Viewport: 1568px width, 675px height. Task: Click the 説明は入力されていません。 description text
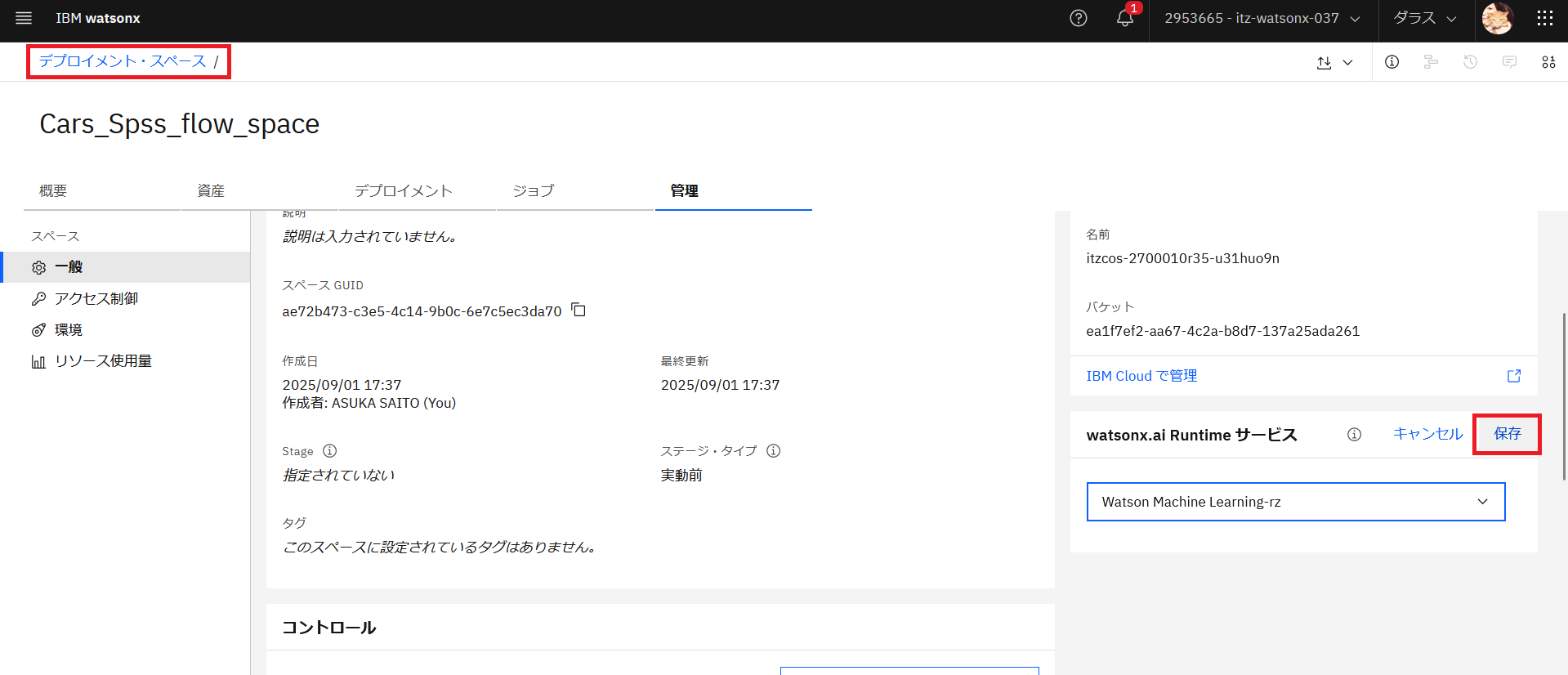tap(370, 237)
